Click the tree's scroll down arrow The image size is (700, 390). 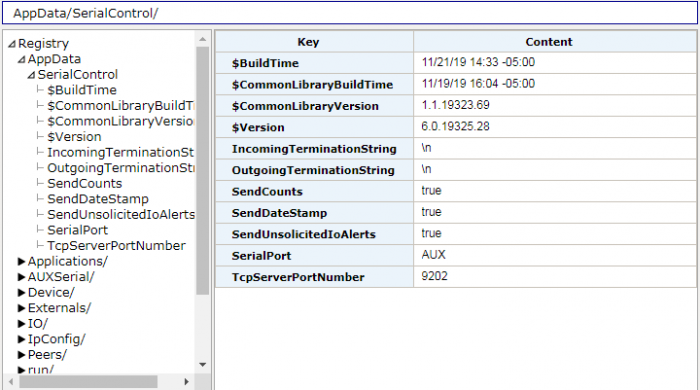(203, 365)
